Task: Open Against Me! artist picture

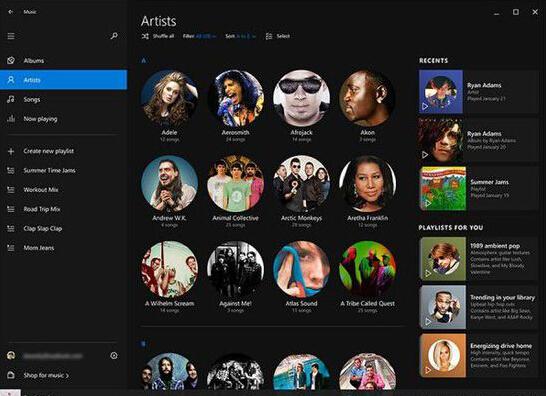Action: pos(236,269)
